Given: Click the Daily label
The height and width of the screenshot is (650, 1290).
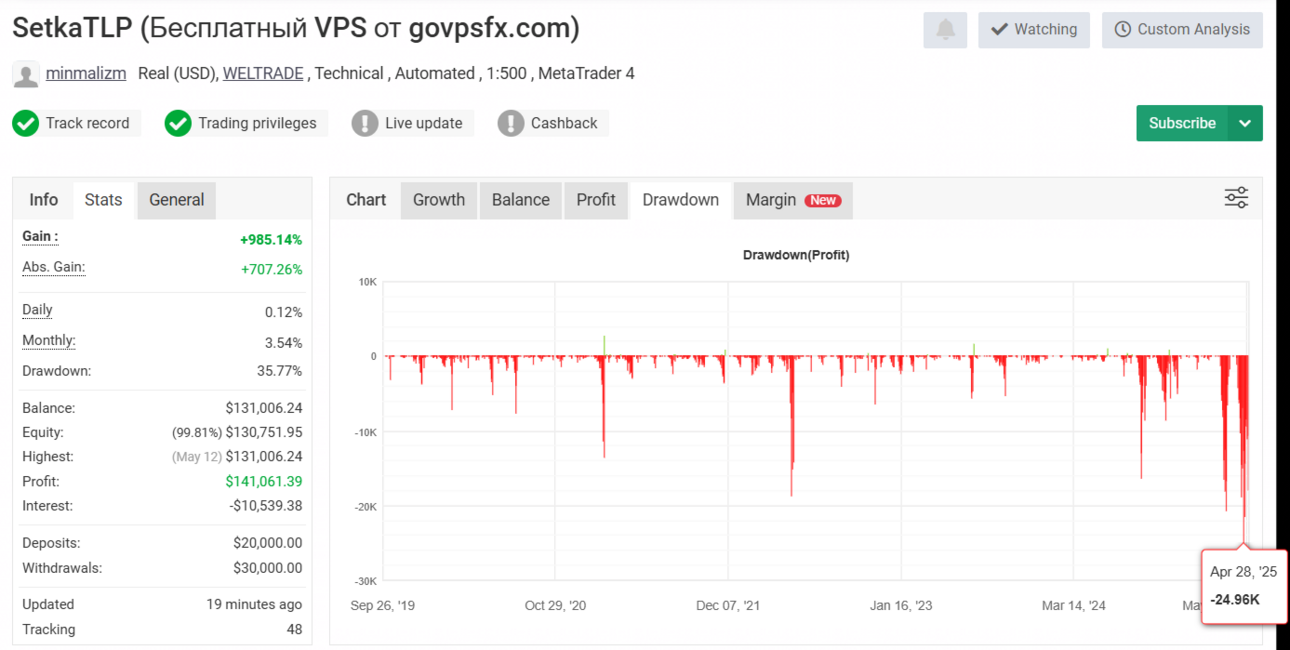Looking at the screenshot, I should click(37, 310).
